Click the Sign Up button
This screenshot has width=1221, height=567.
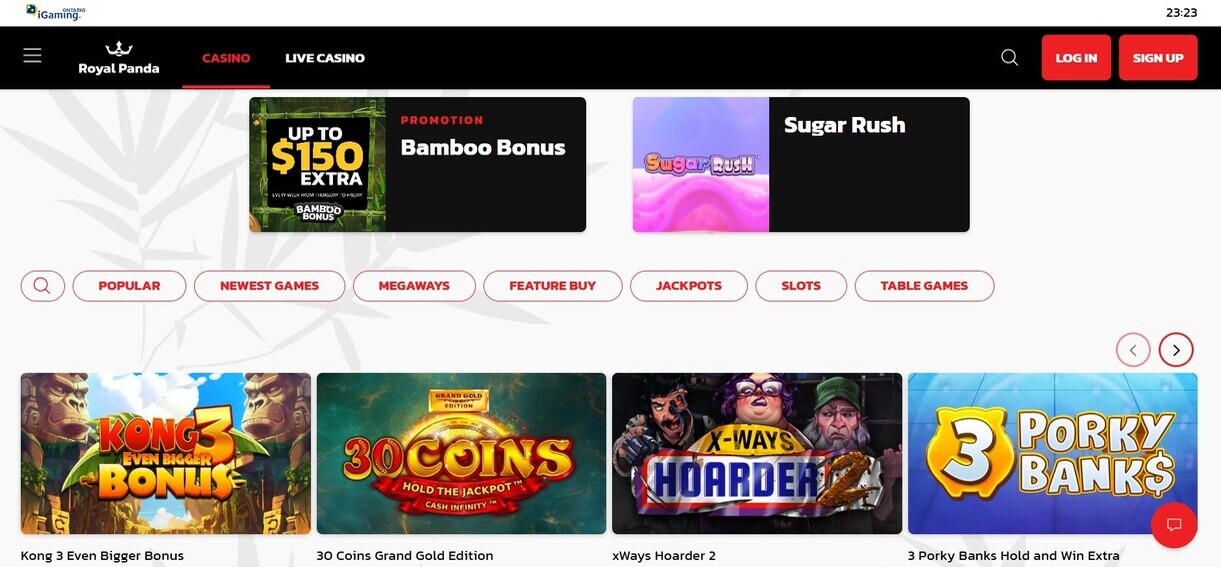(x=1158, y=58)
